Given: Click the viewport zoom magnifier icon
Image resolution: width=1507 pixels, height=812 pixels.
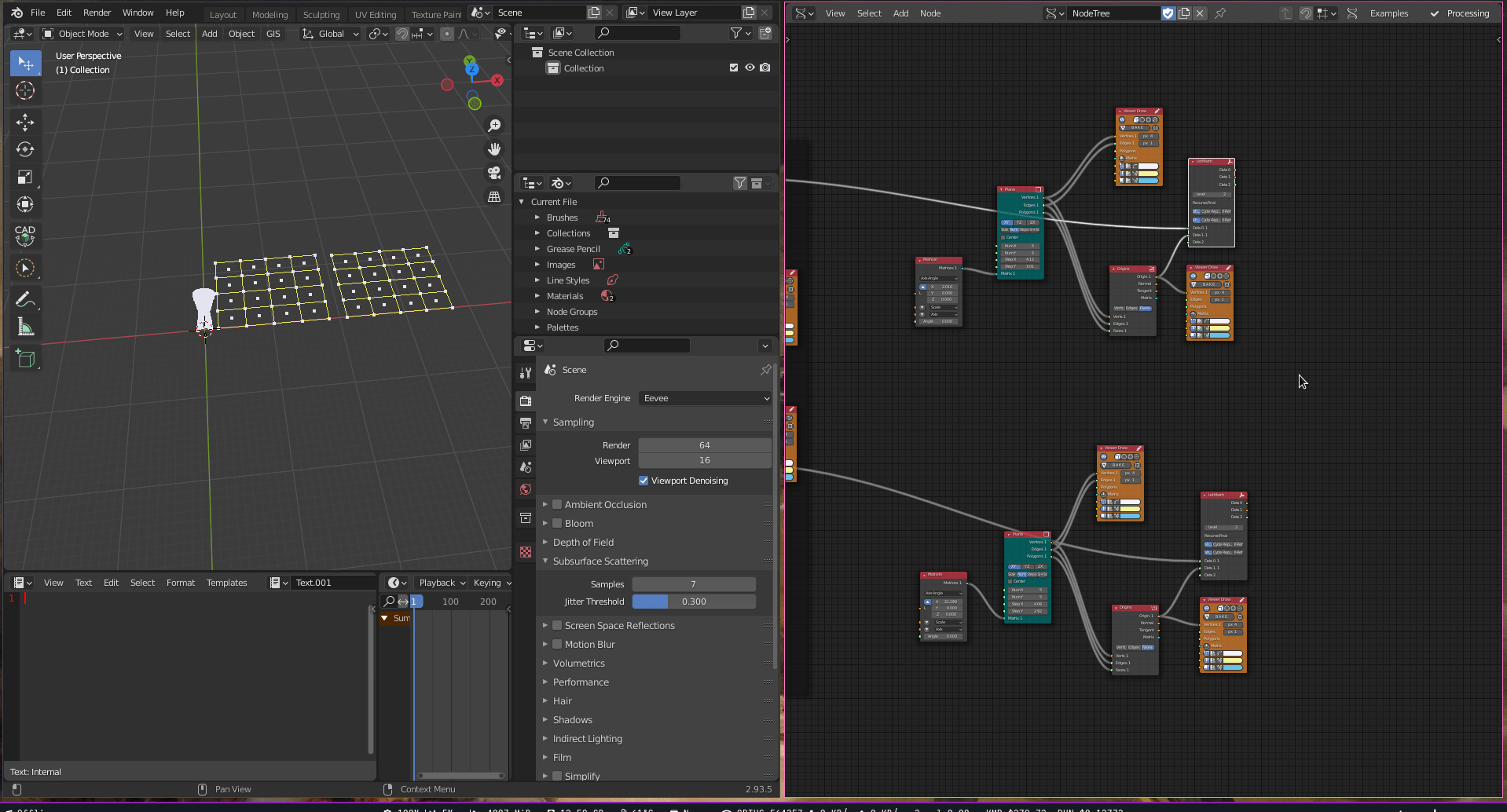Looking at the screenshot, I should tap(494, 126).
